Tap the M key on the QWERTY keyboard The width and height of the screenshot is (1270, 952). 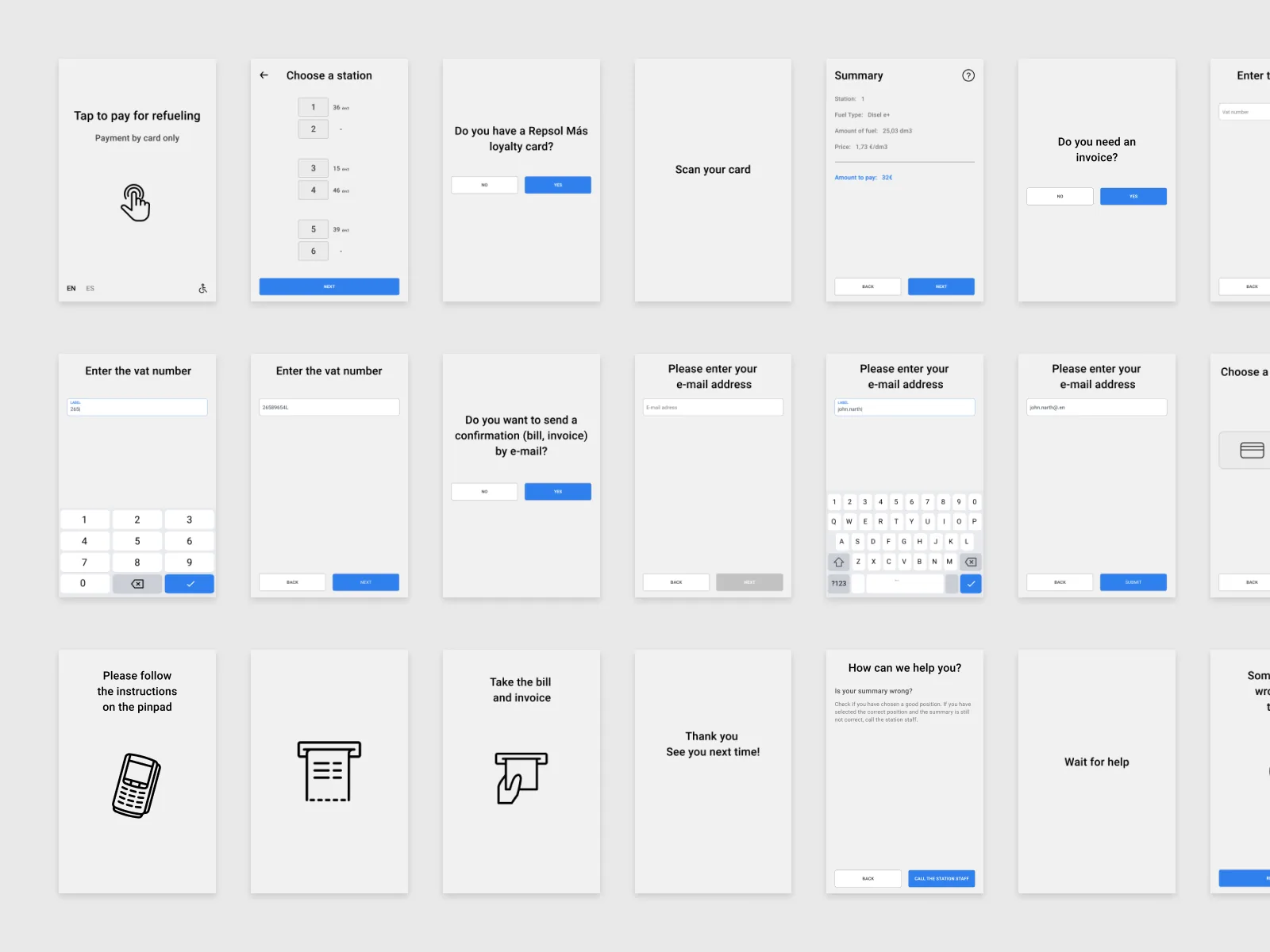click(x=950, y=562)
